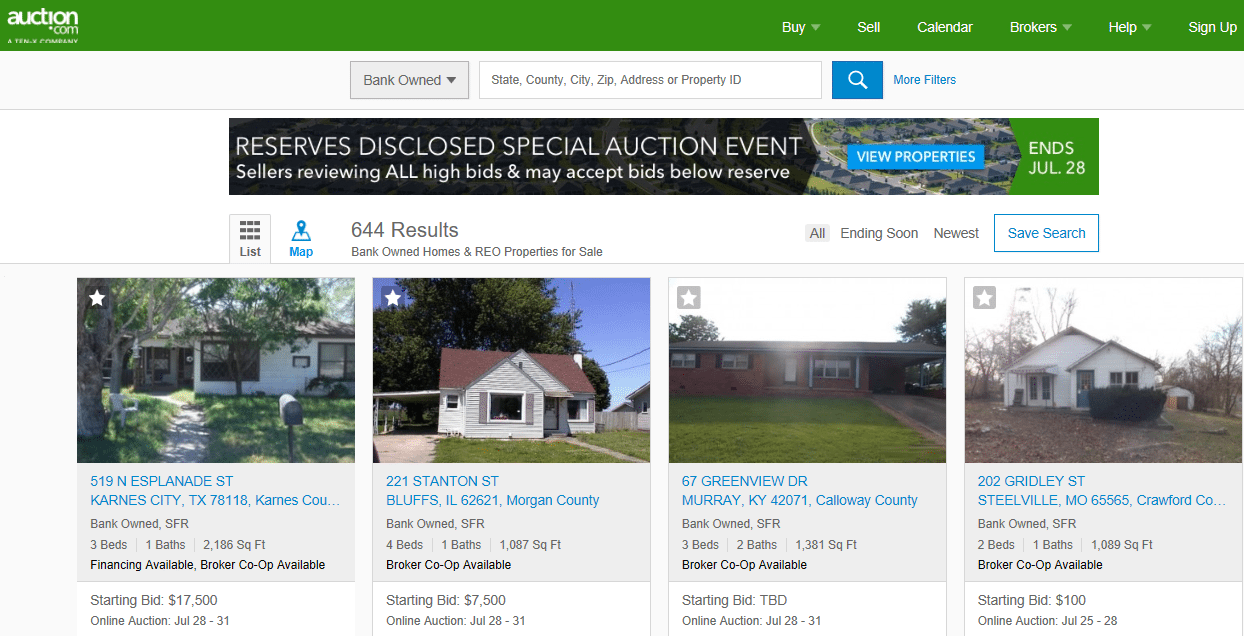Open the Buy dropdown menu
This screenshot has height=636, width=1244.
click(x=801, y=27)
